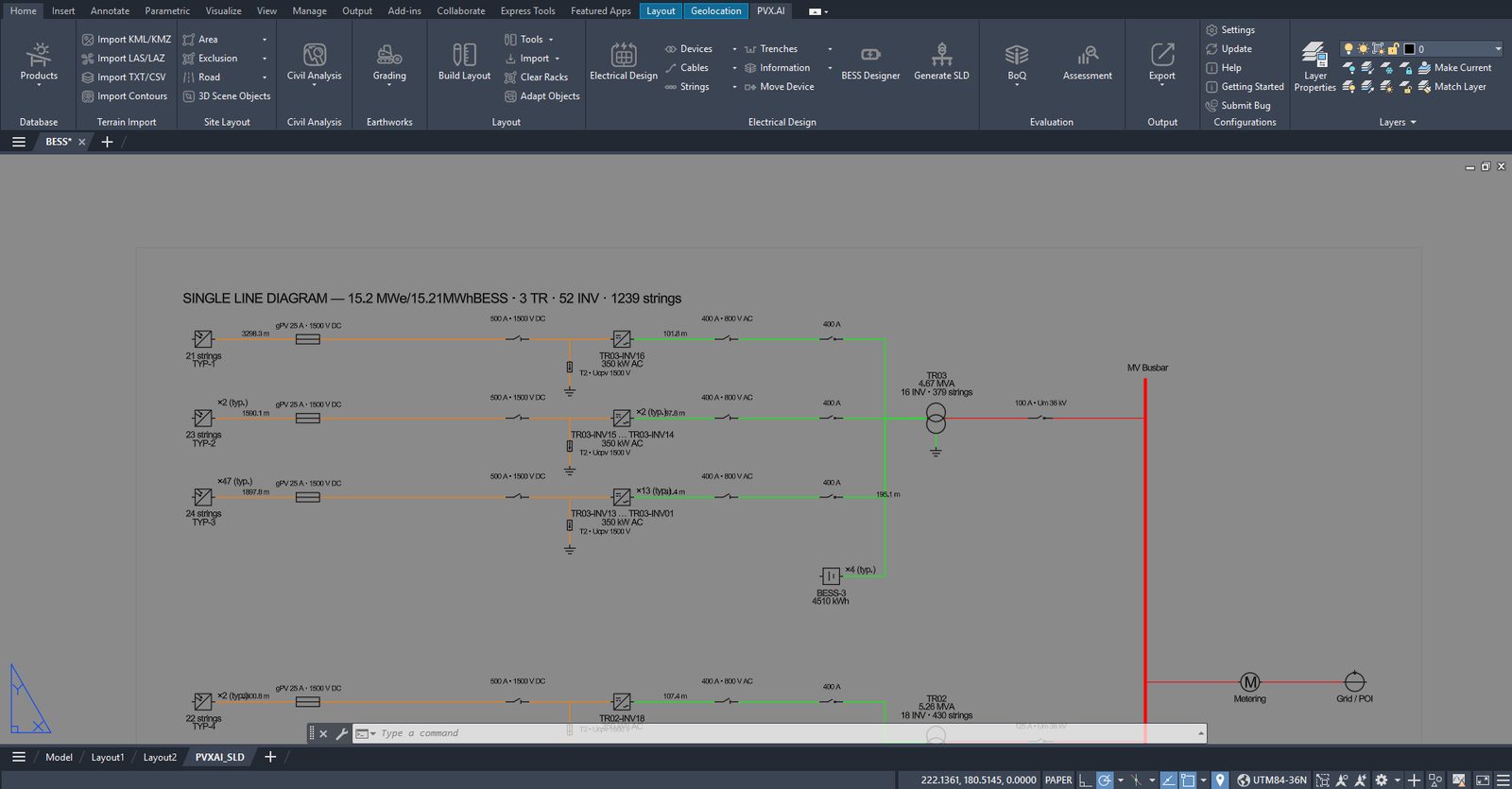Click the 3D Scene Objects tool
This screenshot has width=1512, height=789.
click(227, 96)
